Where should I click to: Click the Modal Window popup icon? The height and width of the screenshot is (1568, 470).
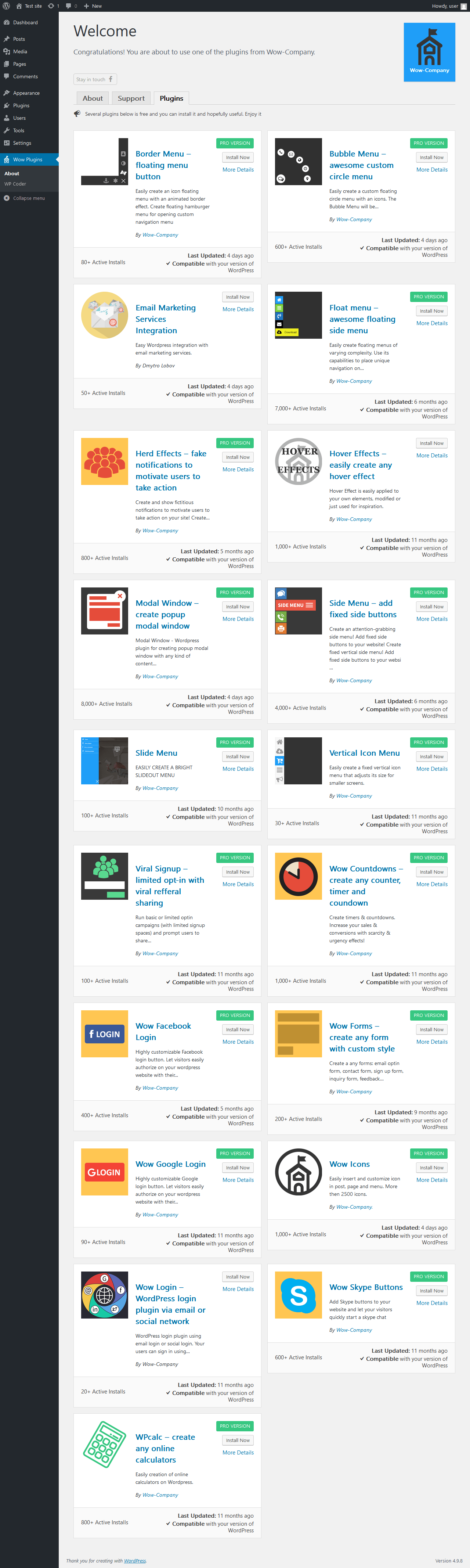105,611
